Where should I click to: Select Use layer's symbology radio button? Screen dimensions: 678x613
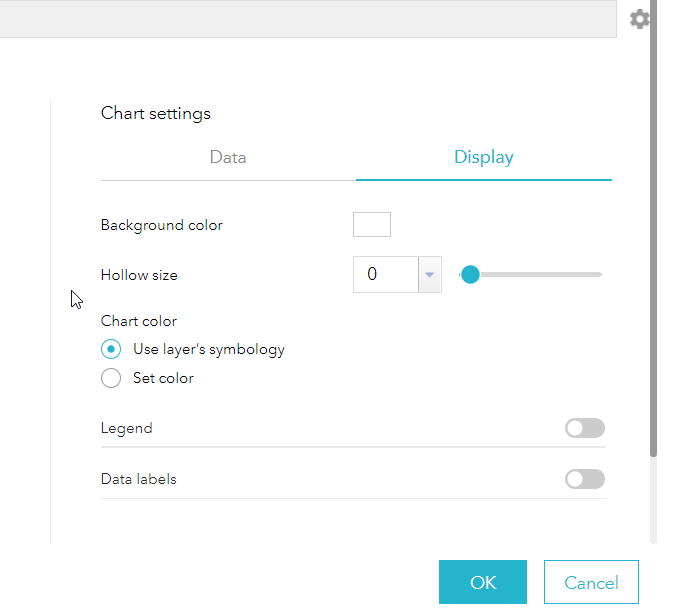coord(111,349)
